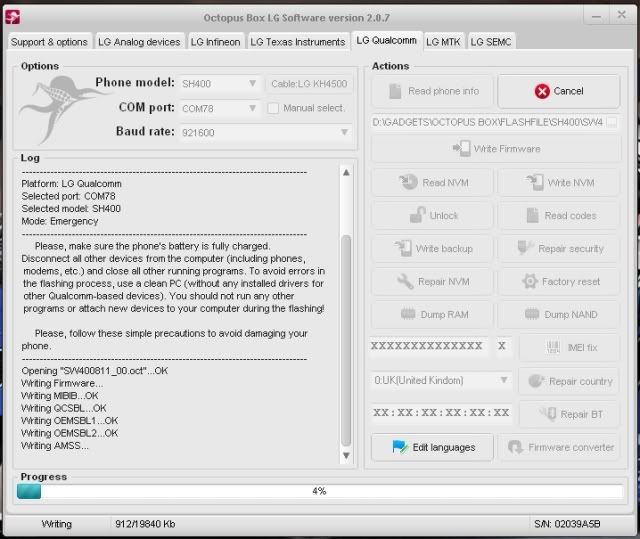
Task: Click the Repair BT icon
Action: click(548, 414)
